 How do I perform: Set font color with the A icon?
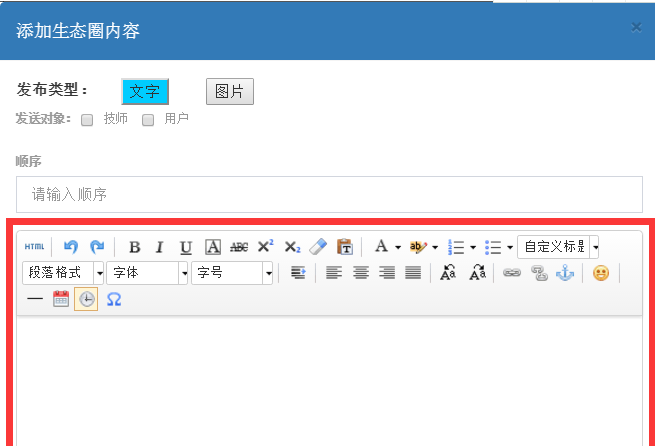381,246
